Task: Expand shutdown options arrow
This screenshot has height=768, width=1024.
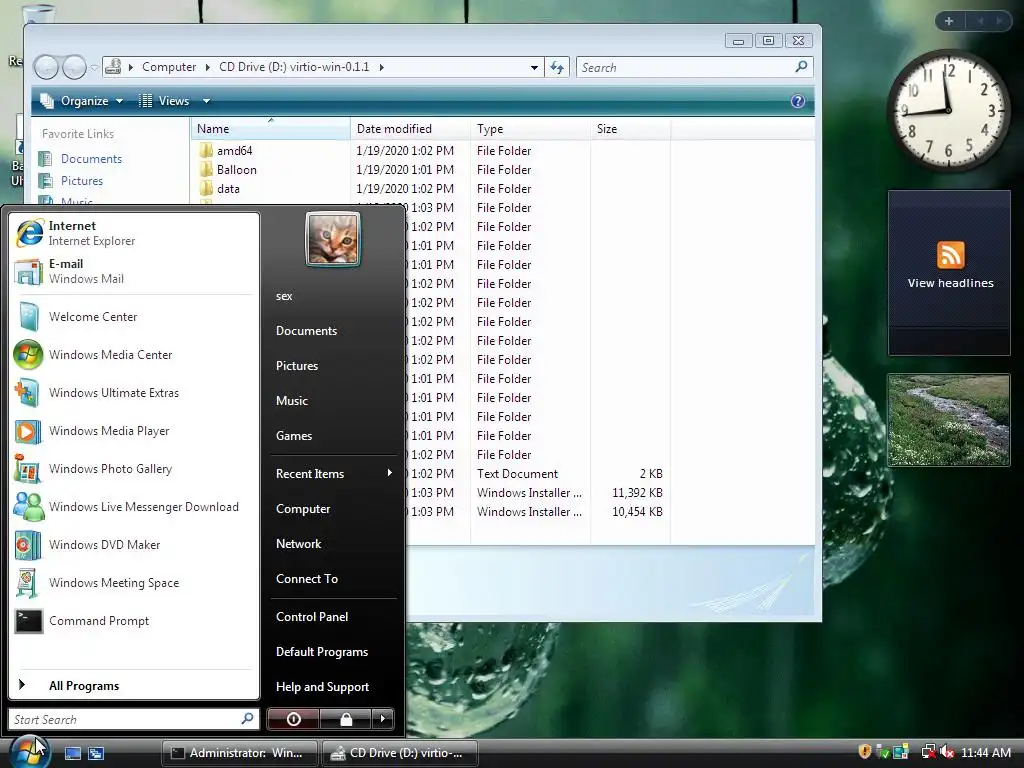Action: [383, 719]
